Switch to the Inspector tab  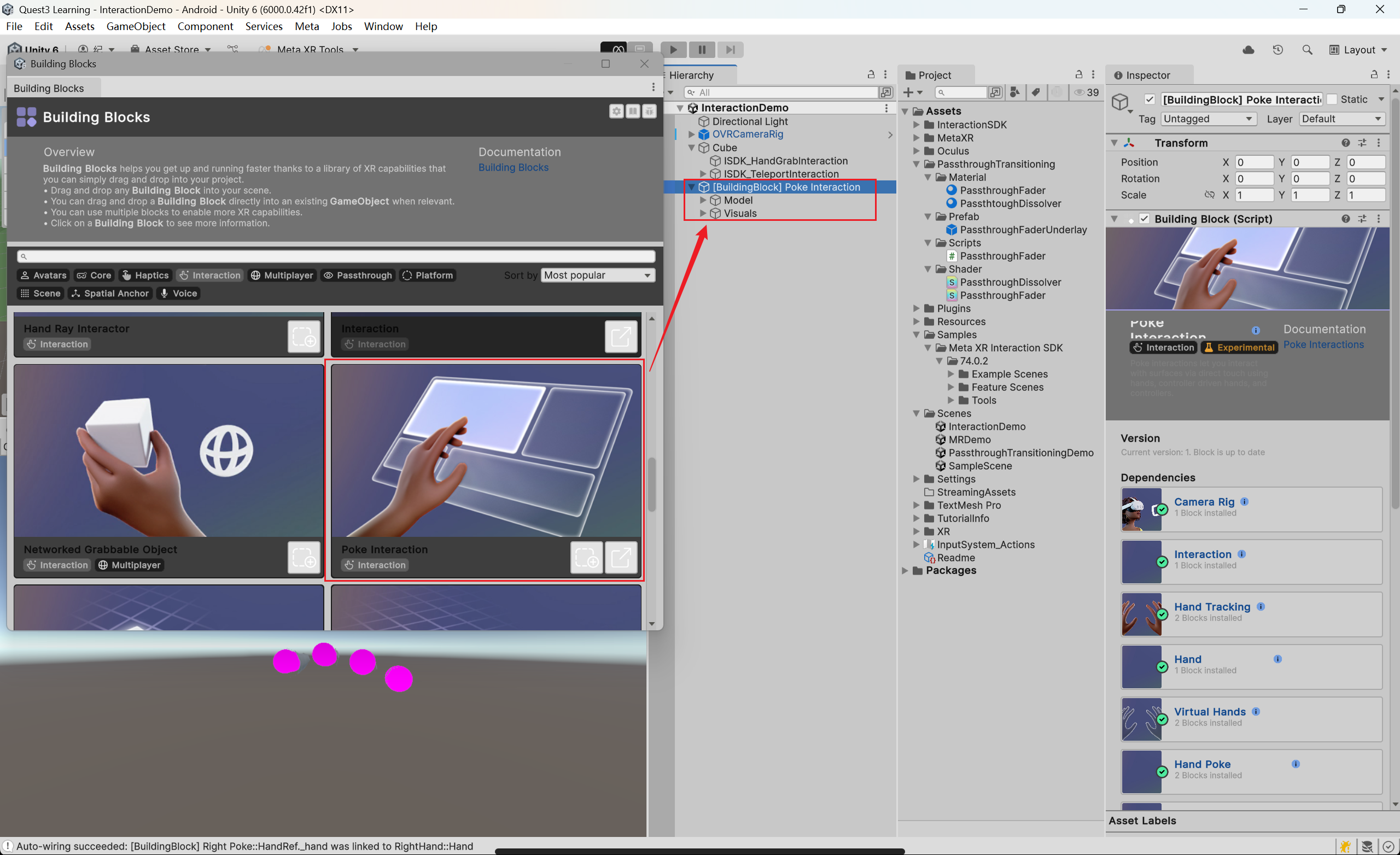click(1148, 75)
